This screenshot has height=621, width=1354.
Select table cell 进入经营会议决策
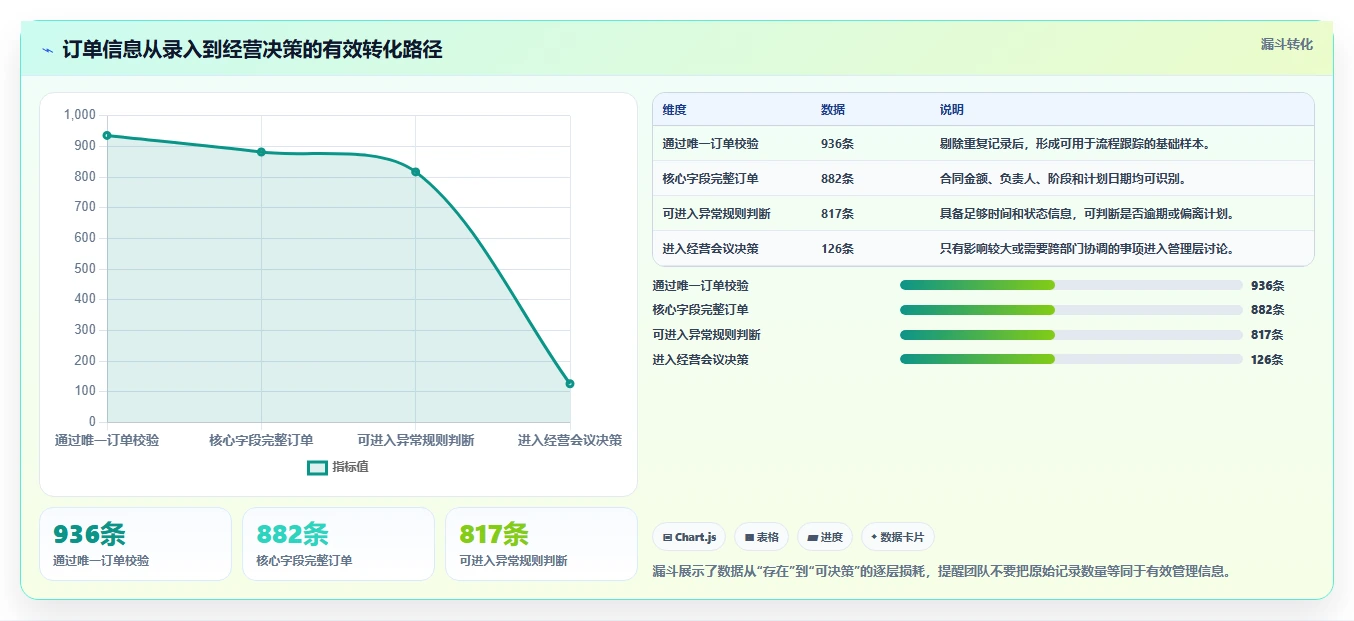710,249
